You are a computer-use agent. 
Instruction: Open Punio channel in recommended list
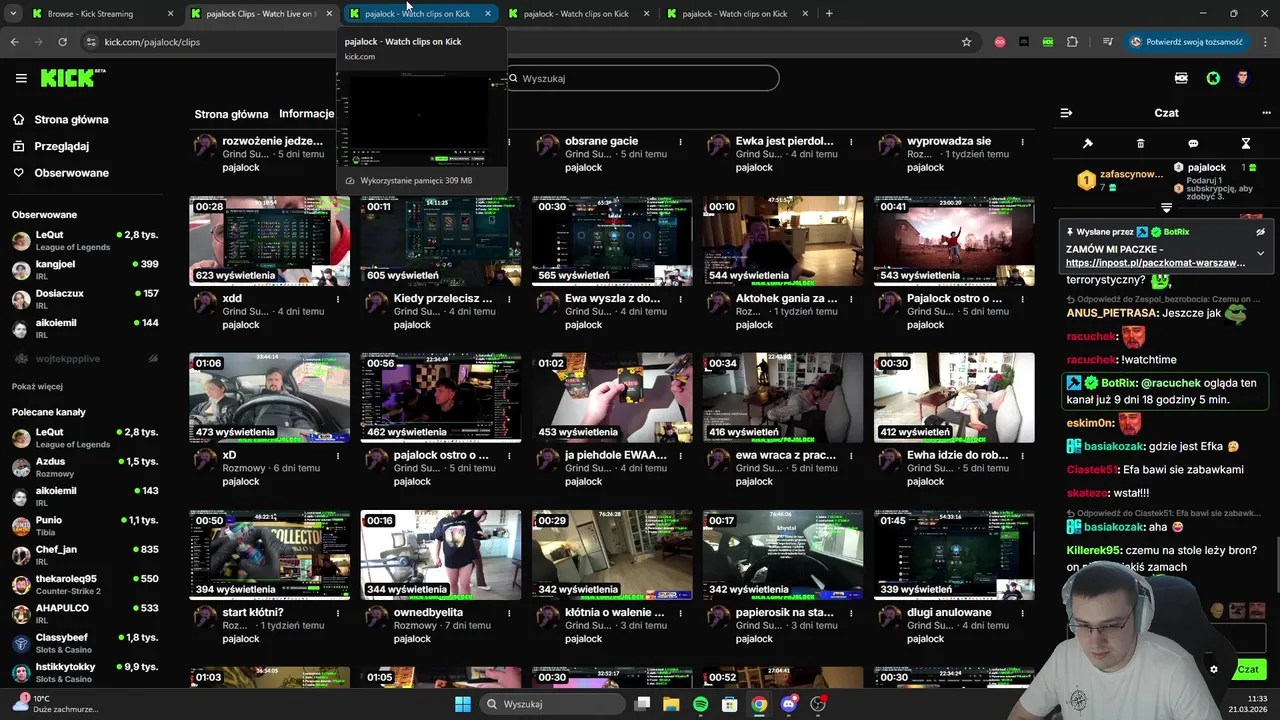point(85,526)
